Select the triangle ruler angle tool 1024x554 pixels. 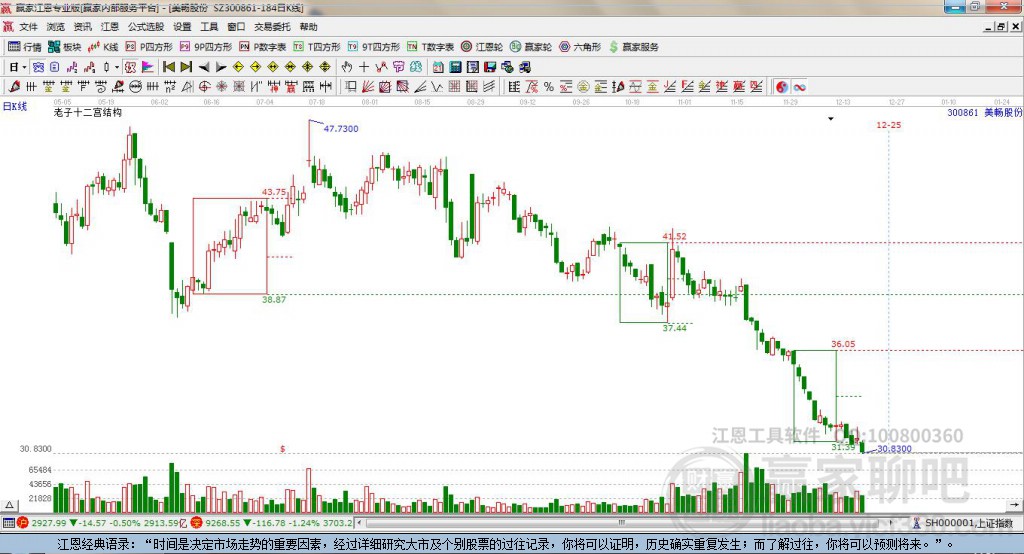[187, 86]
